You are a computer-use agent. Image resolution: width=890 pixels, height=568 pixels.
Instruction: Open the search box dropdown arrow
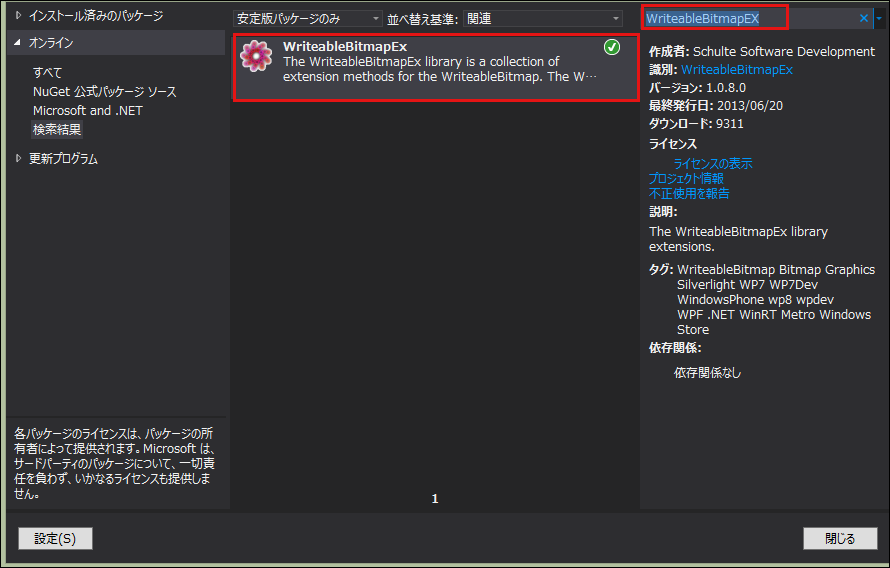(879, 18)
